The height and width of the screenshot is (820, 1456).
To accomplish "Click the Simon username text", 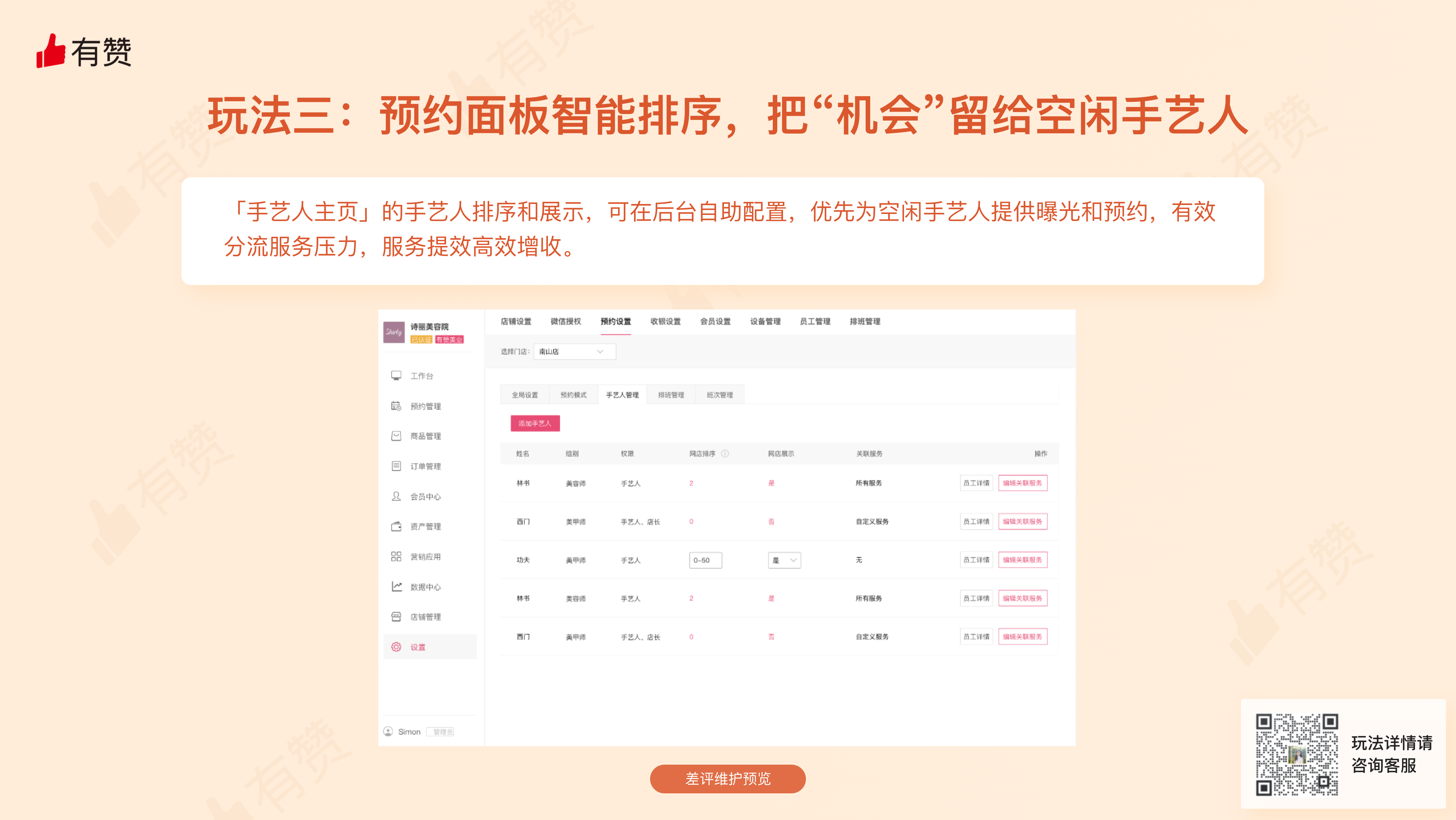I will [409, 732].
